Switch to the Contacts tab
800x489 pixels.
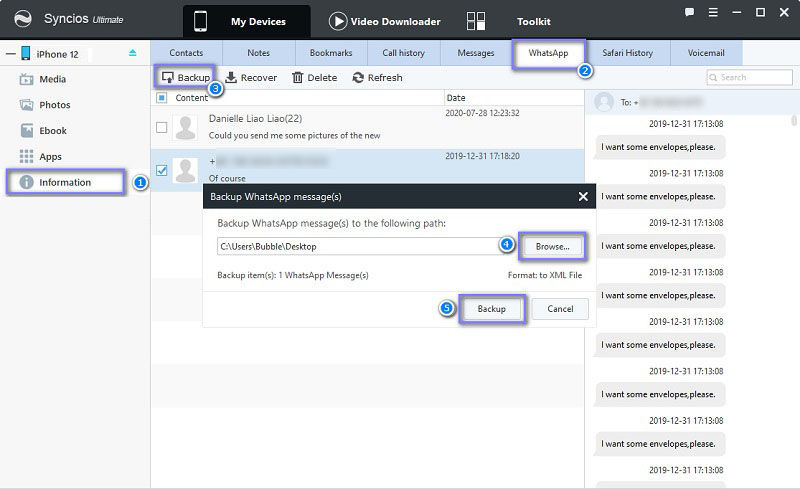click(x=186, y=53)
